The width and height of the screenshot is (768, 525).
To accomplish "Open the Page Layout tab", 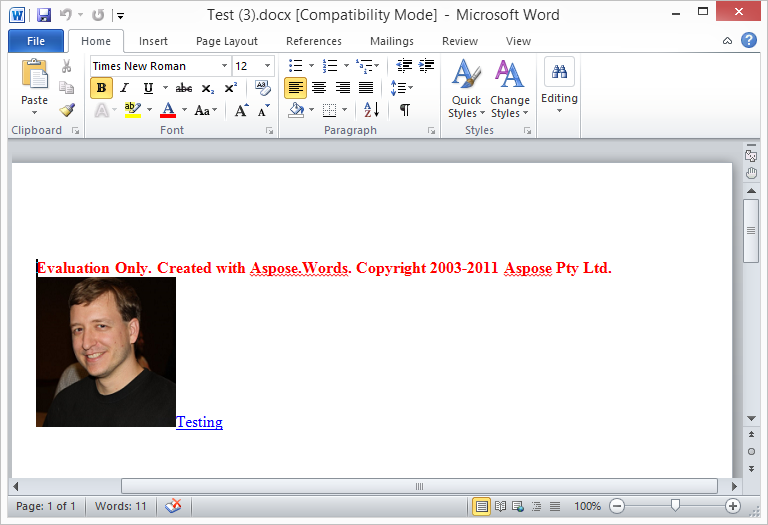I will click(x=226, y=41).
